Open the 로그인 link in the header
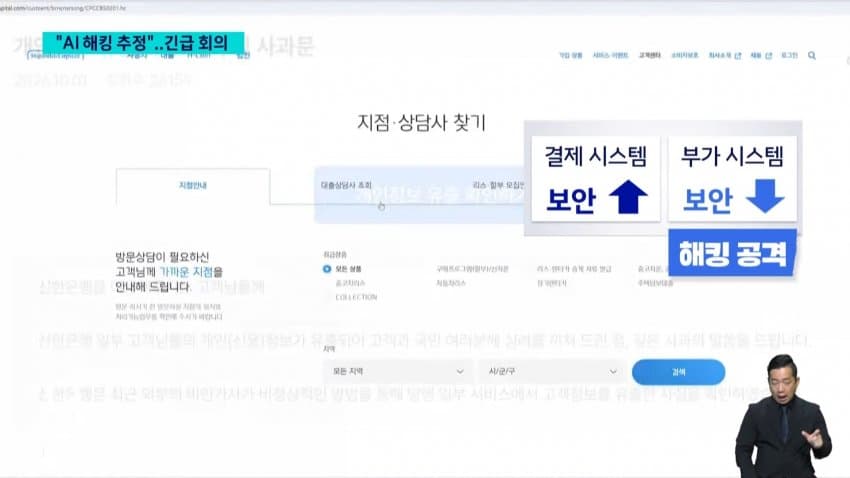Image resolution: width=850 pixels, height=478 pixels. click(x=789, y=55)
